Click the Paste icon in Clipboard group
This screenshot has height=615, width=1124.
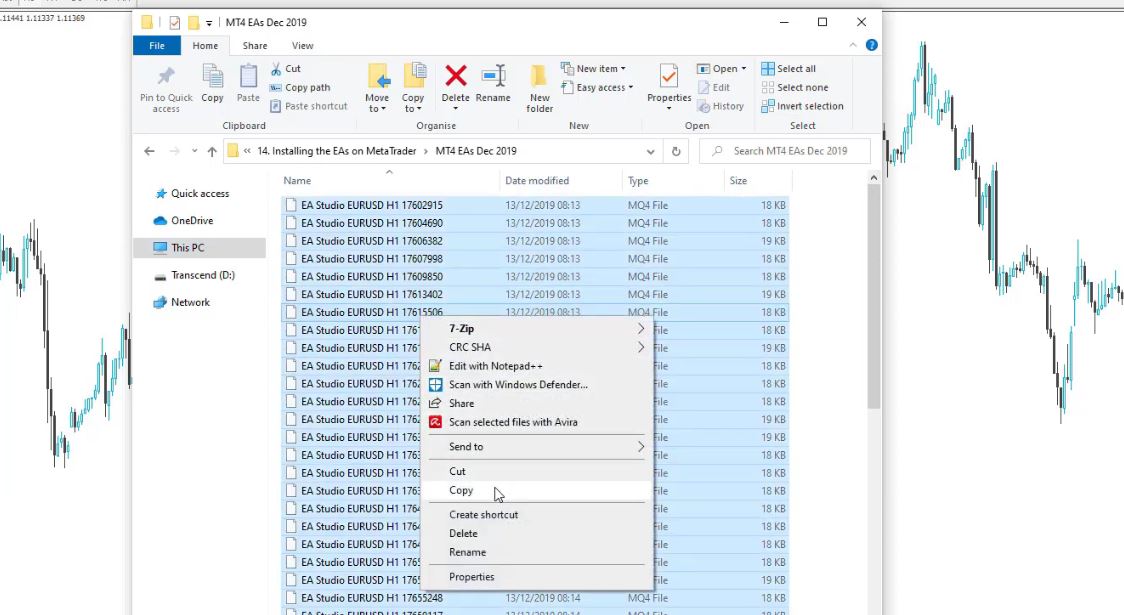pos(248,77)
